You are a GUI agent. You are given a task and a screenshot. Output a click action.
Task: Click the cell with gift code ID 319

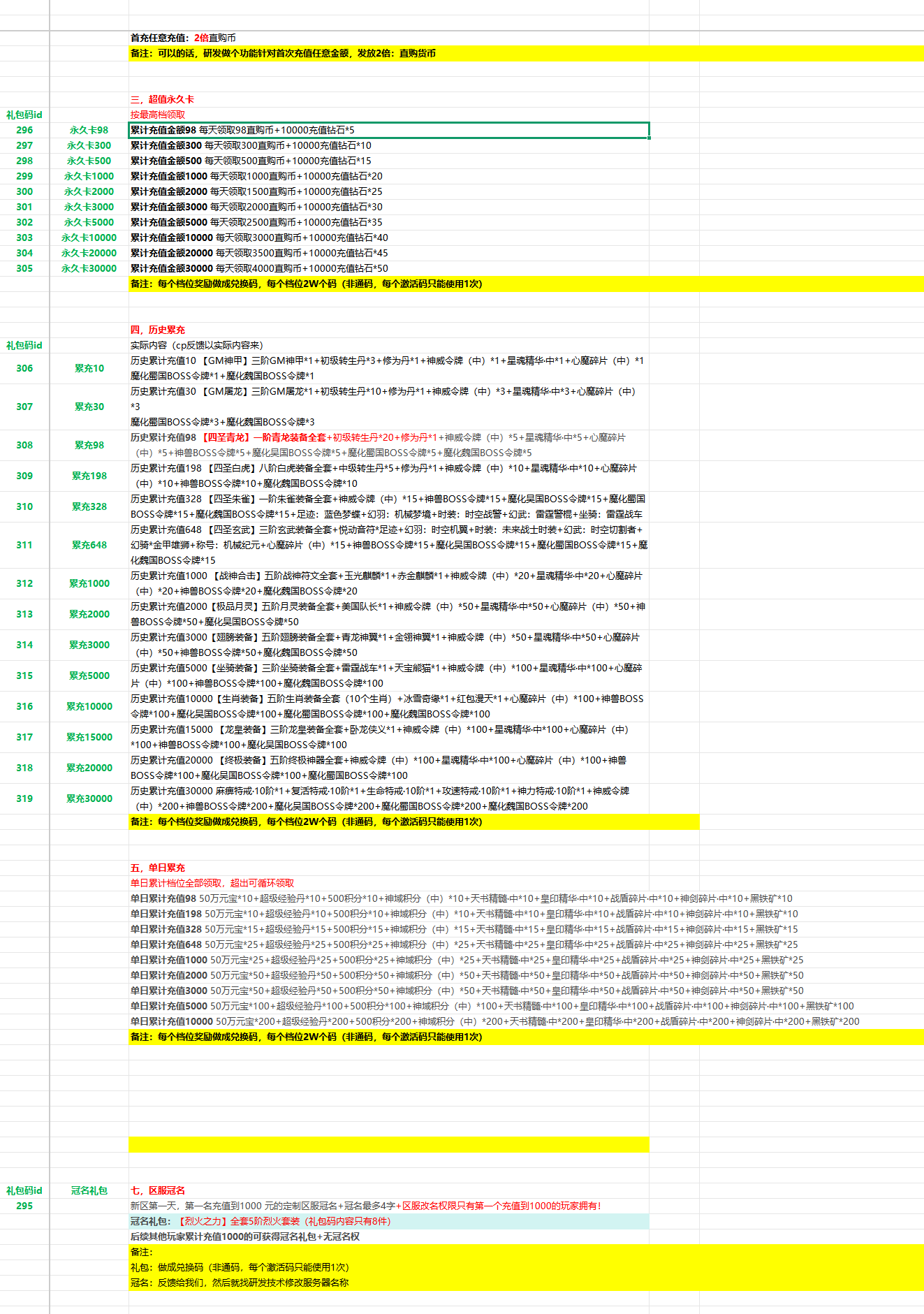[x=24, y=798]
